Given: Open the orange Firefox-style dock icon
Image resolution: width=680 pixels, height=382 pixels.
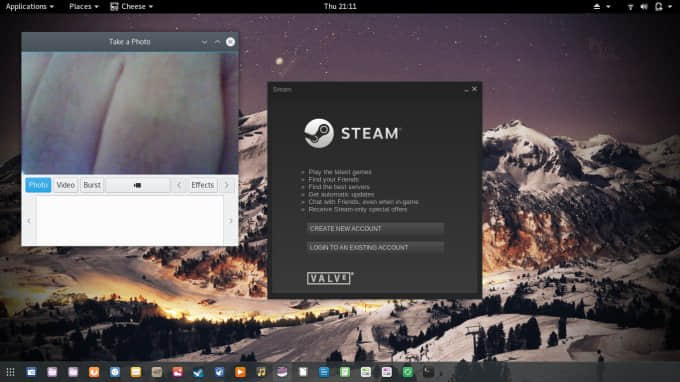Looking at the screenshot, I should pyautogui.click(x=94, y=372).
